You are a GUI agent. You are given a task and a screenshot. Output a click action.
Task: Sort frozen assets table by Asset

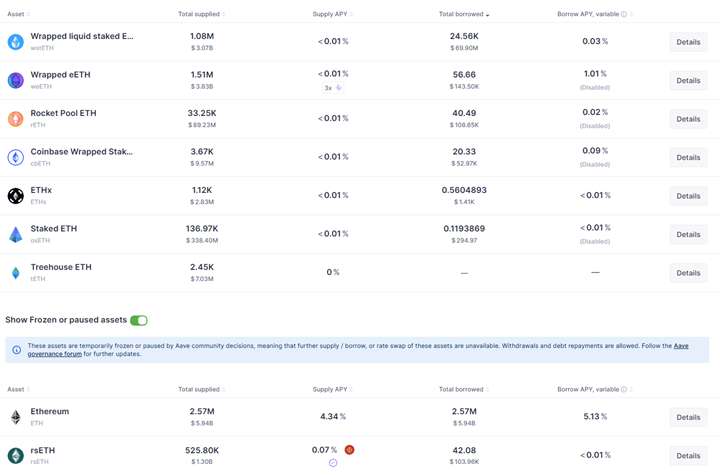tap(18, 389)
